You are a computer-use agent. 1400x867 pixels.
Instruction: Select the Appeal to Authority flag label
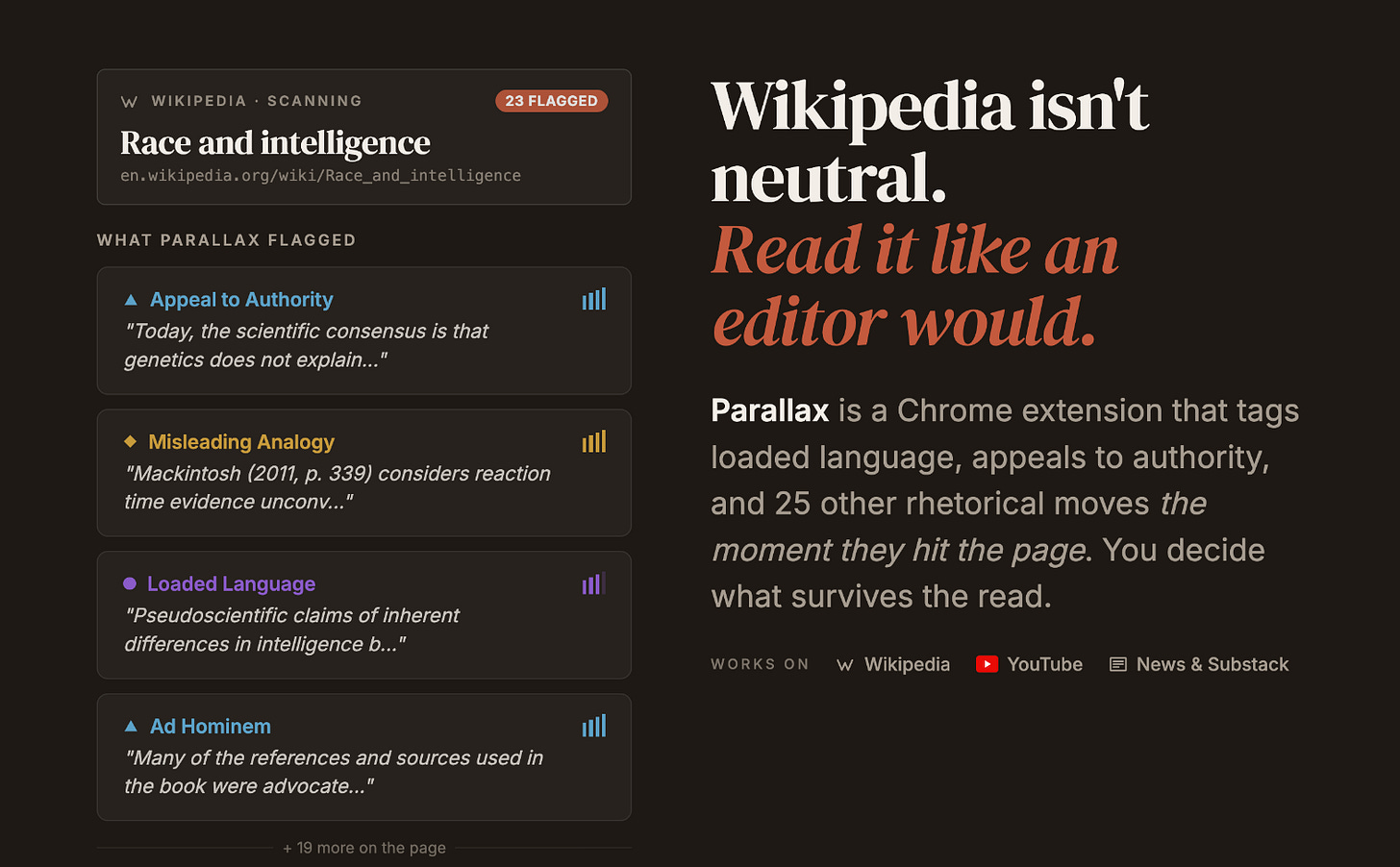point(241,300)
